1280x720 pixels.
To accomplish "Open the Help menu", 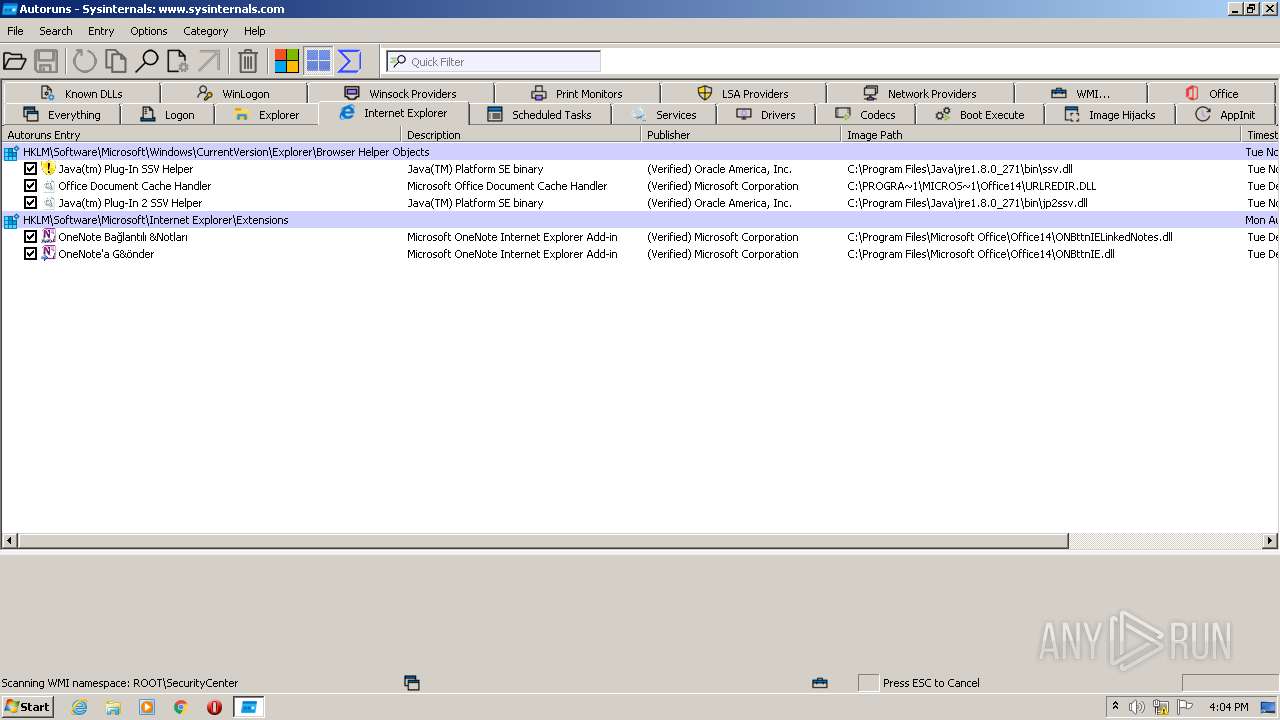I will click(x=255, y=31).
